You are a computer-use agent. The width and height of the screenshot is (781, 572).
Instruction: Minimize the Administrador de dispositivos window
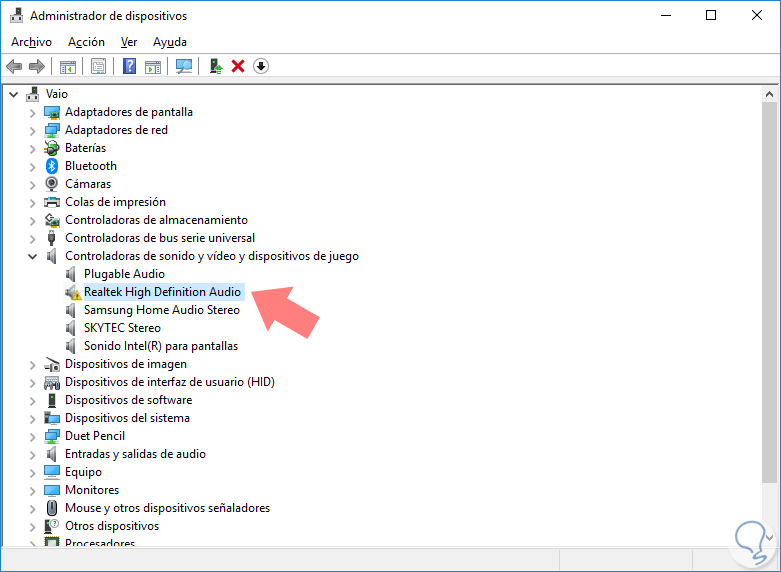point(666,15)
